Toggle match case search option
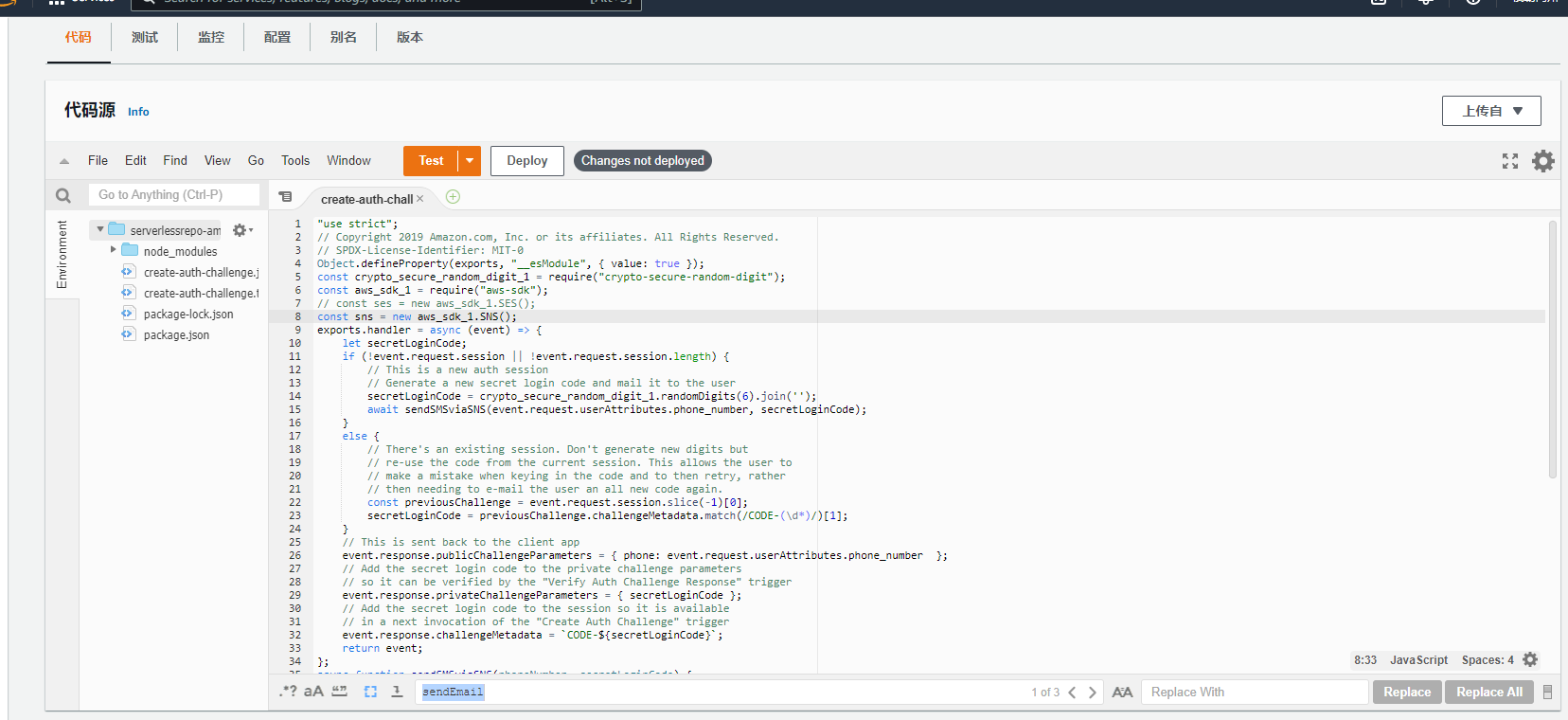1568x720 pixels. [x=313, y=692]
